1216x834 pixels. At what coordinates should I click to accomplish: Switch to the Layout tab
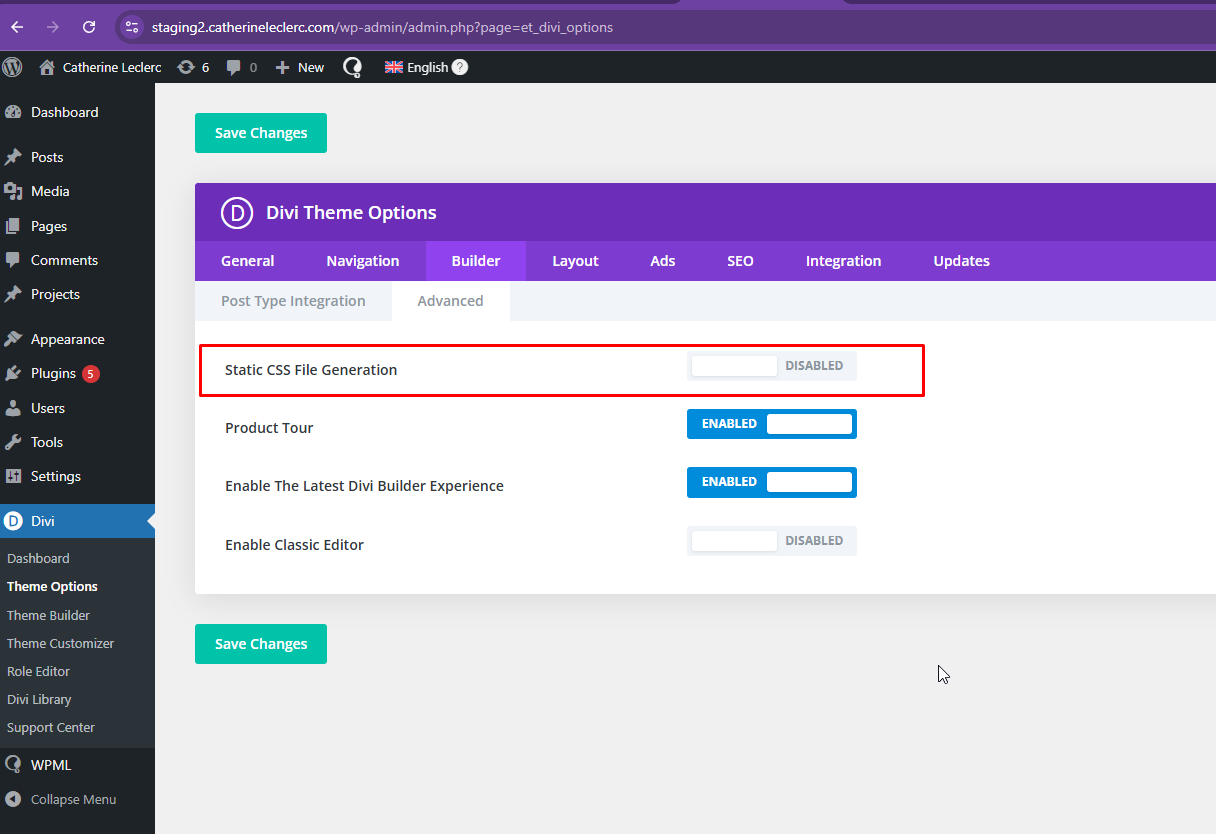[575, 261]
